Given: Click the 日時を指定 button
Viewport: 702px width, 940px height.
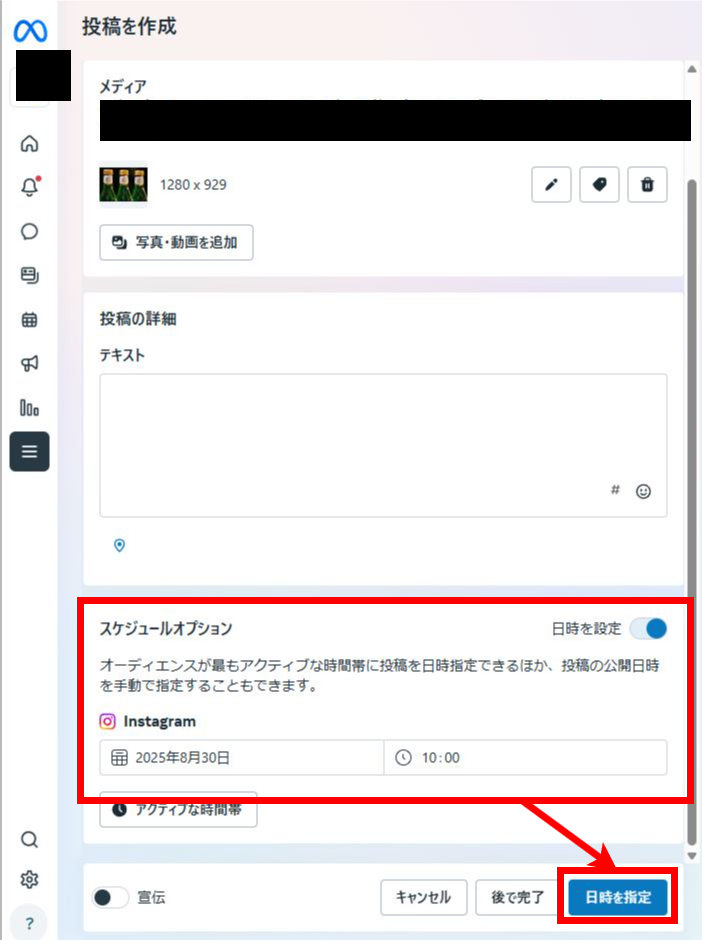Looking at the screenshot, I should click(x=618, y=897).
